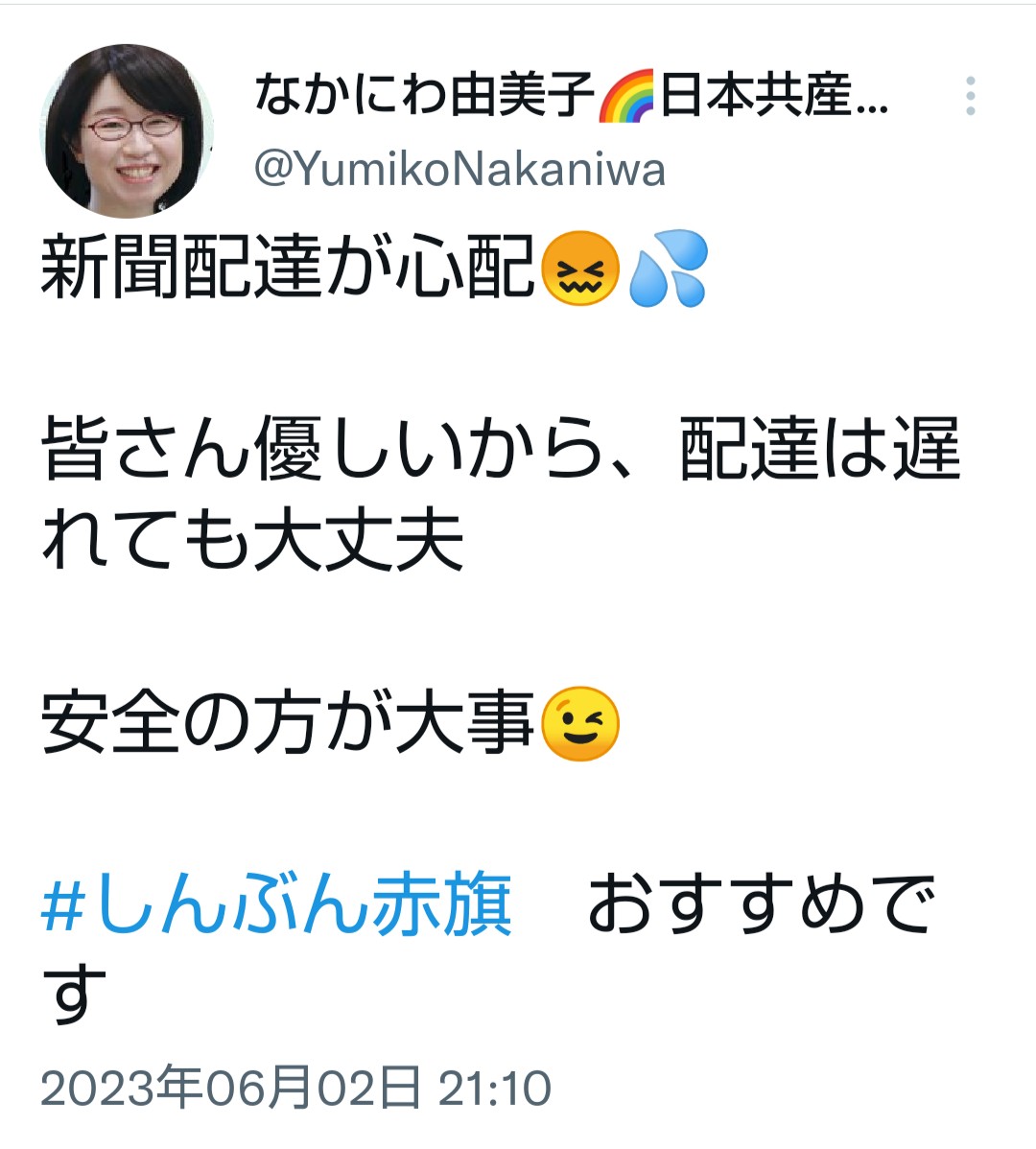Viewport: 1036px width, 1149px height.
Task: Click the sentence 安全の方が大事
Action: (288, 724)
